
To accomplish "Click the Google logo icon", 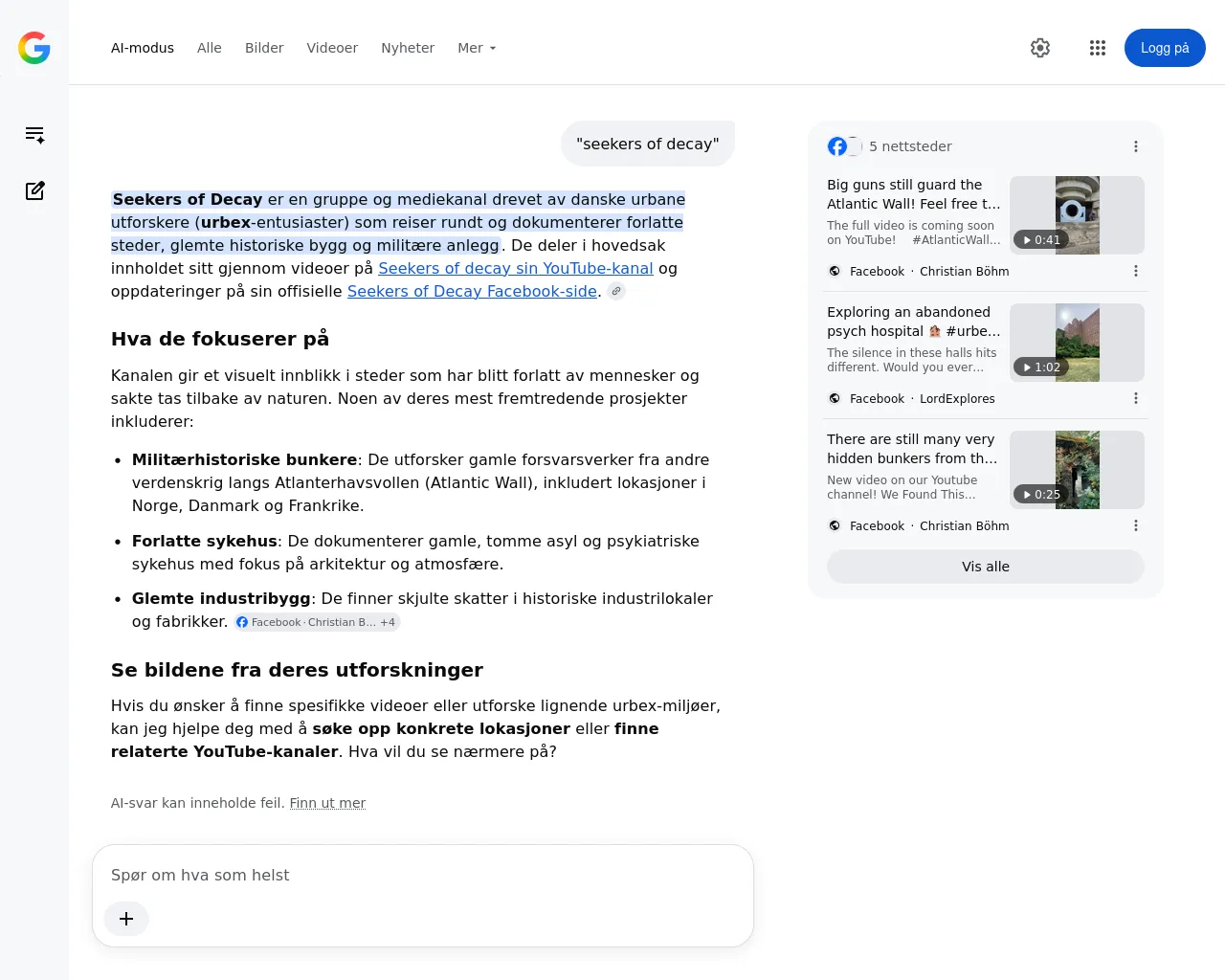I will (x=34, y=48).
